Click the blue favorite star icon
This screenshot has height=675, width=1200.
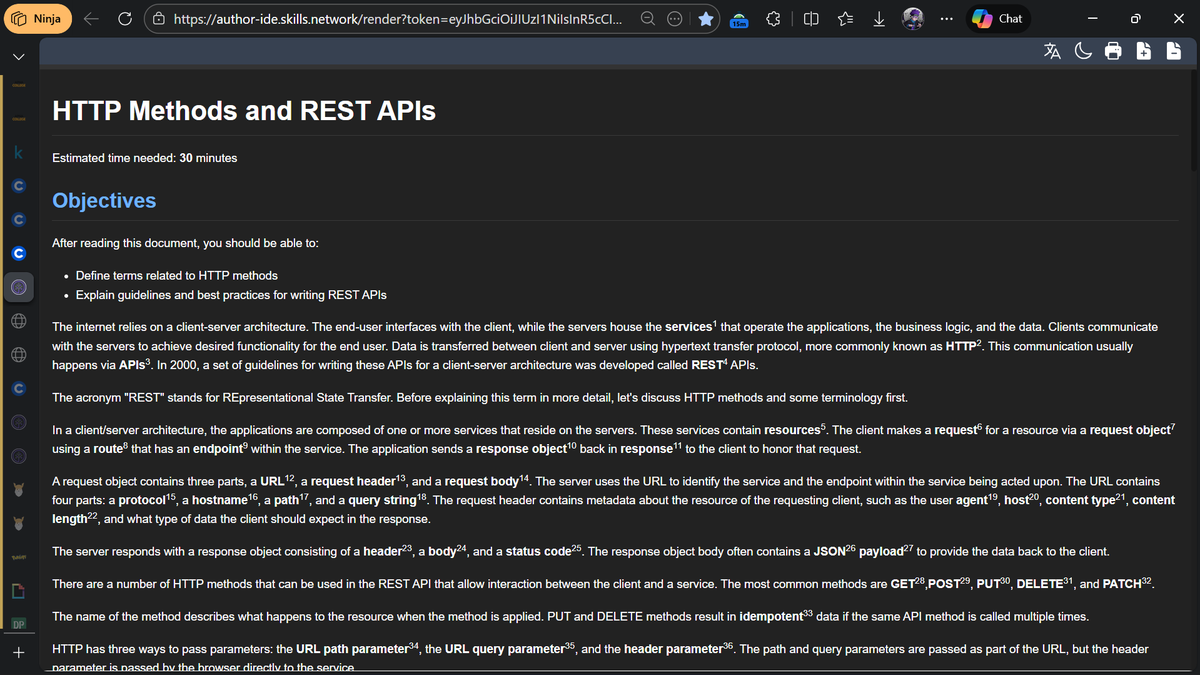coord(706,19)
